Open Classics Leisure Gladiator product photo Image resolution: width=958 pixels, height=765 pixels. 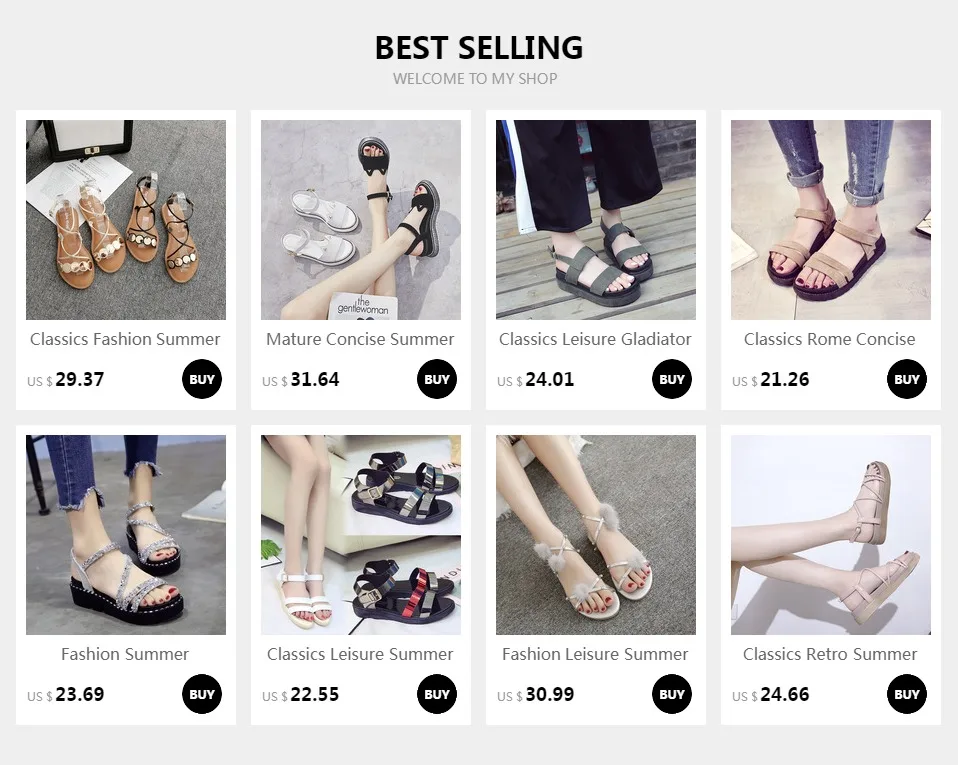(x=596, y=220)
